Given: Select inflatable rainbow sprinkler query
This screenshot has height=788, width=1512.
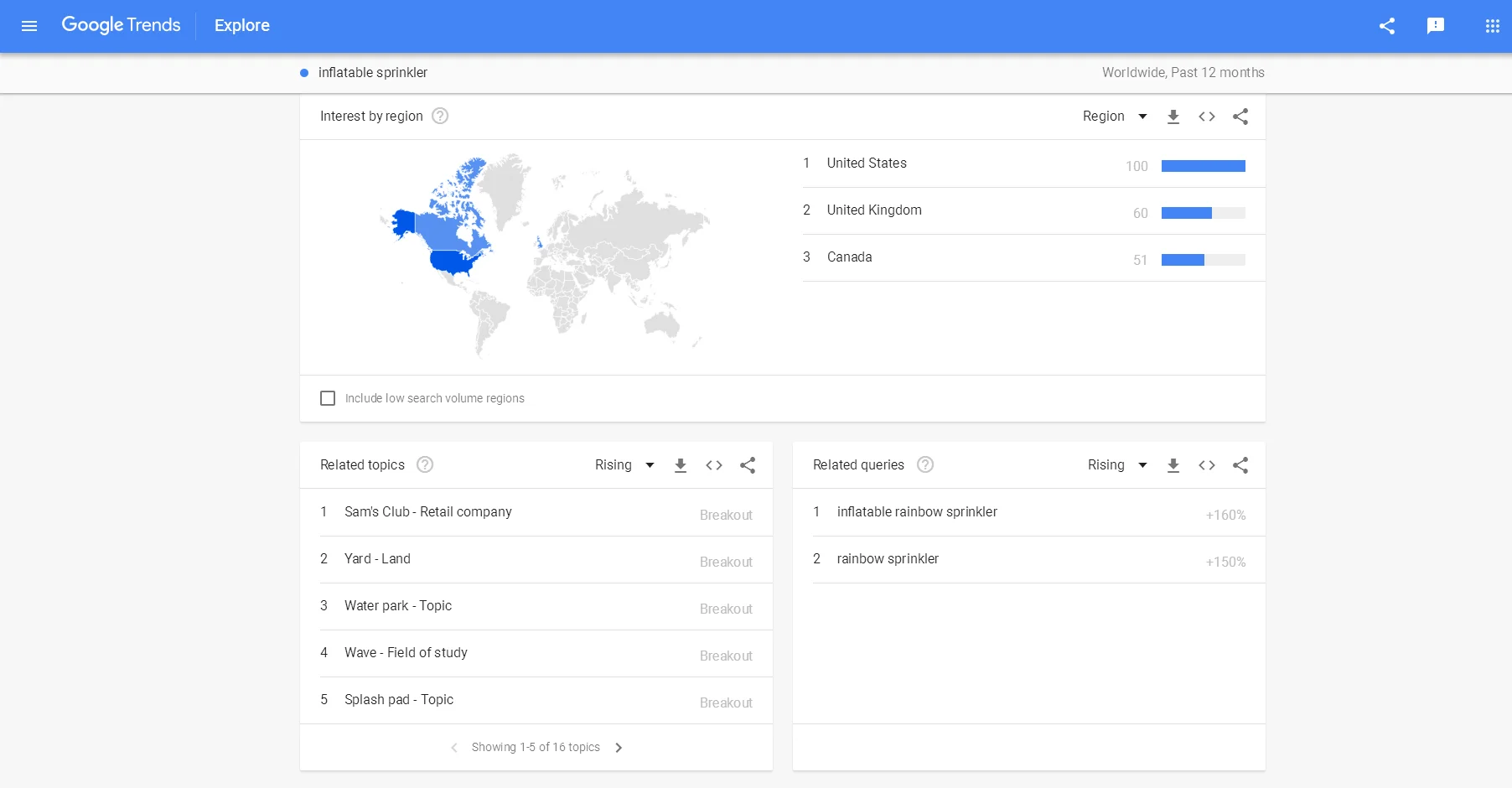Looking at the screenshot, I should click(x=917, y=512).
